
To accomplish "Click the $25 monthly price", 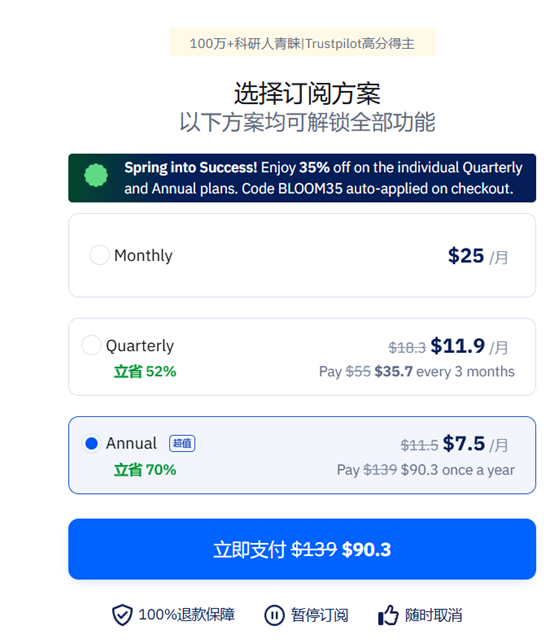I will pyautogui.click(x=466, y=255).
